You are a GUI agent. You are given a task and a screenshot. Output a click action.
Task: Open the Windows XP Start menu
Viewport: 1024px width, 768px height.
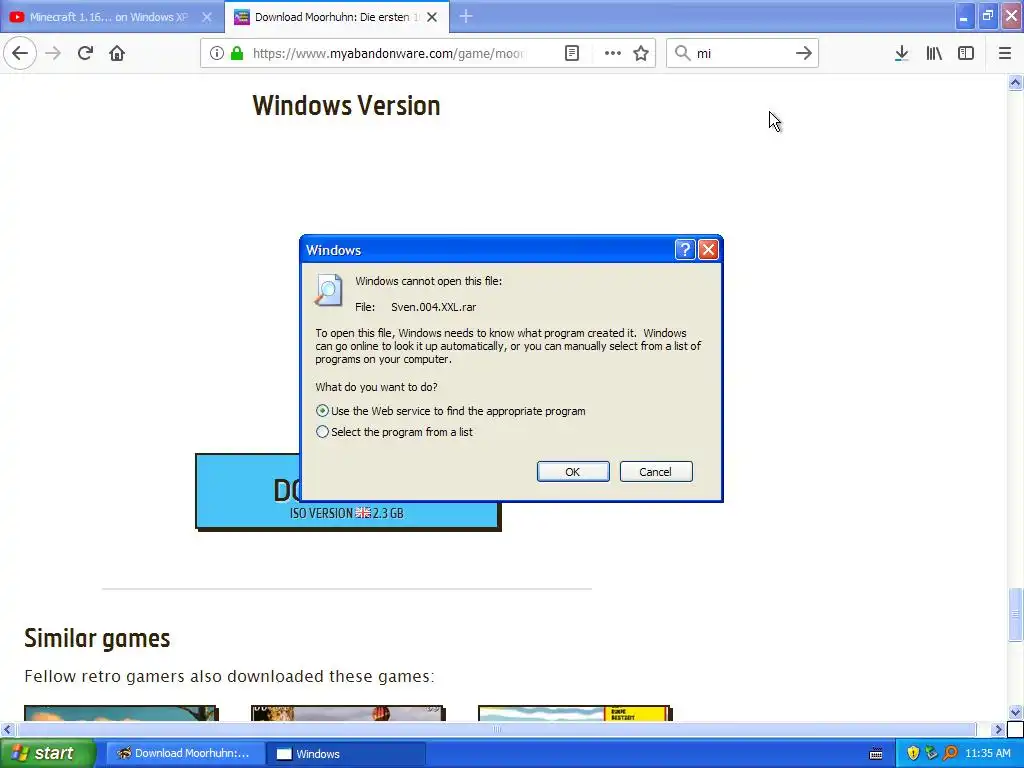pyautogui.click(x=46, y=754)
